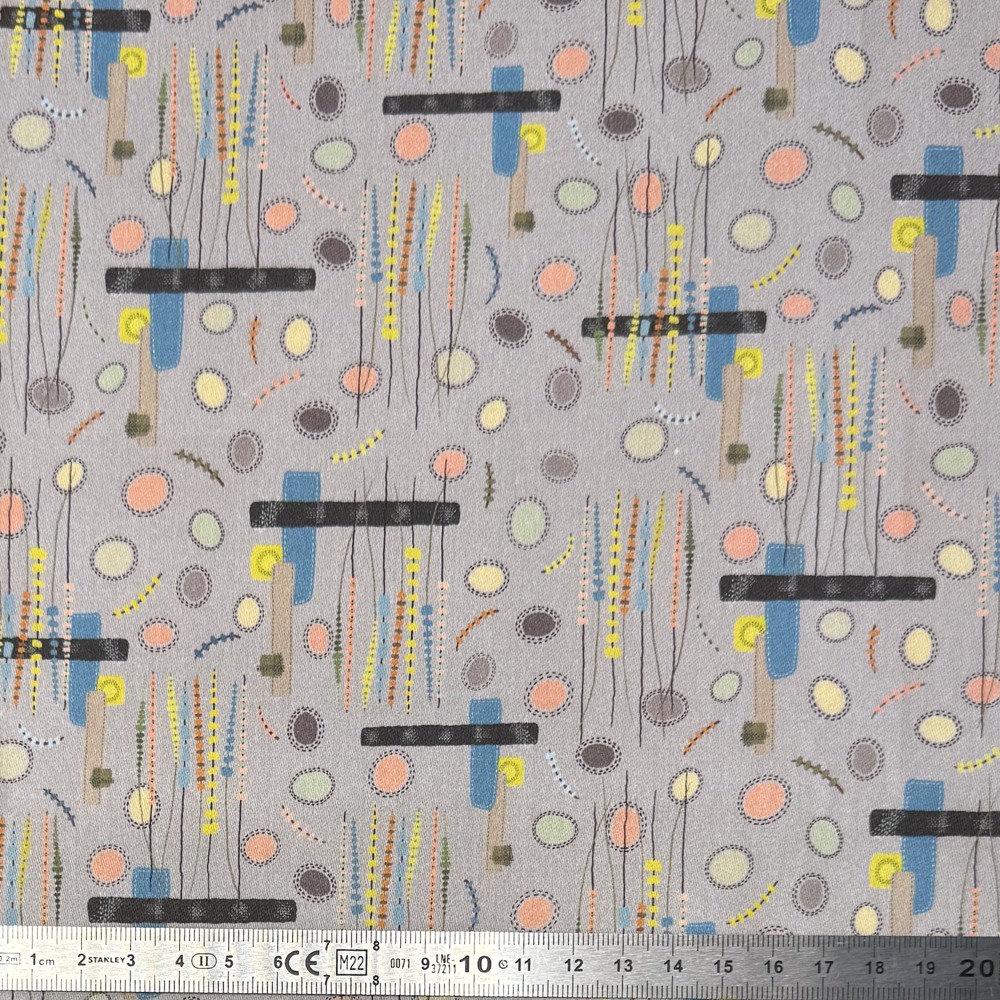Click the number 13 on the ruler
This screenshot has height=1000, width=1000.
coord(623,966)
